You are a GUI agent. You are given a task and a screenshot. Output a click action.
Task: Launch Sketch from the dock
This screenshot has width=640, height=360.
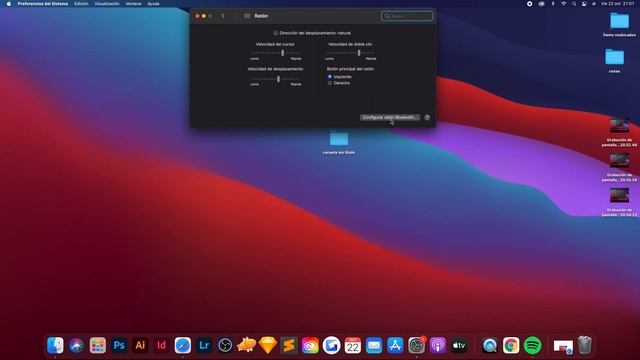coord(268,346)
